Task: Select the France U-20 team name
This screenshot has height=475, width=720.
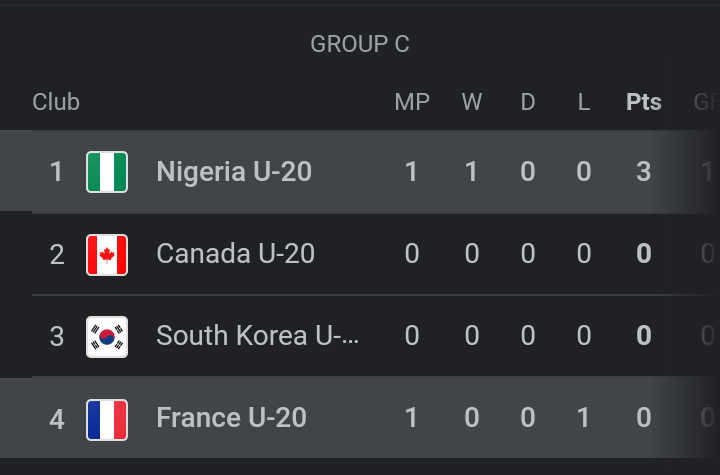Action: pyautogui.click(x=231, y=418)
